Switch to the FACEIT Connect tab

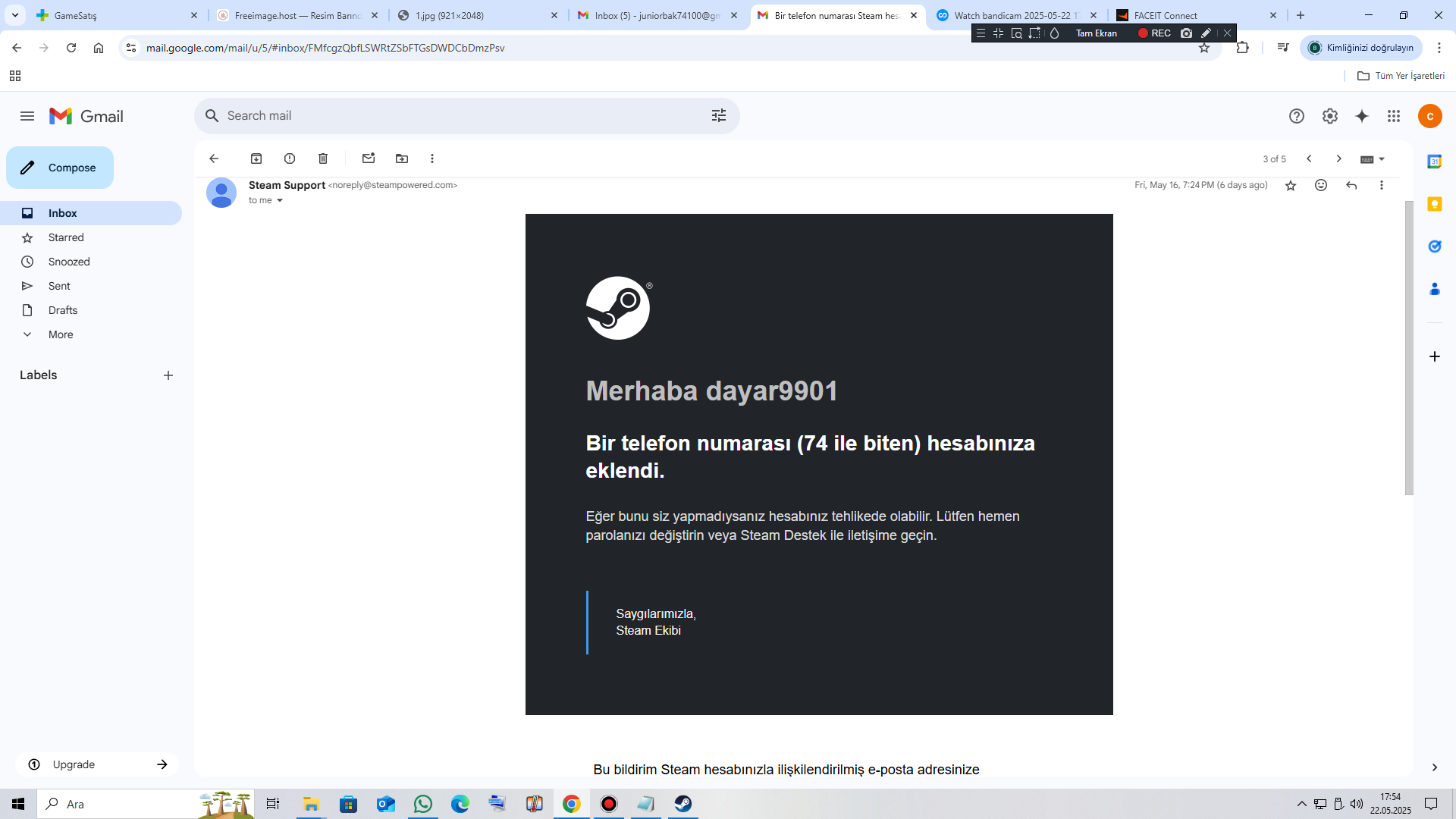1197,15
